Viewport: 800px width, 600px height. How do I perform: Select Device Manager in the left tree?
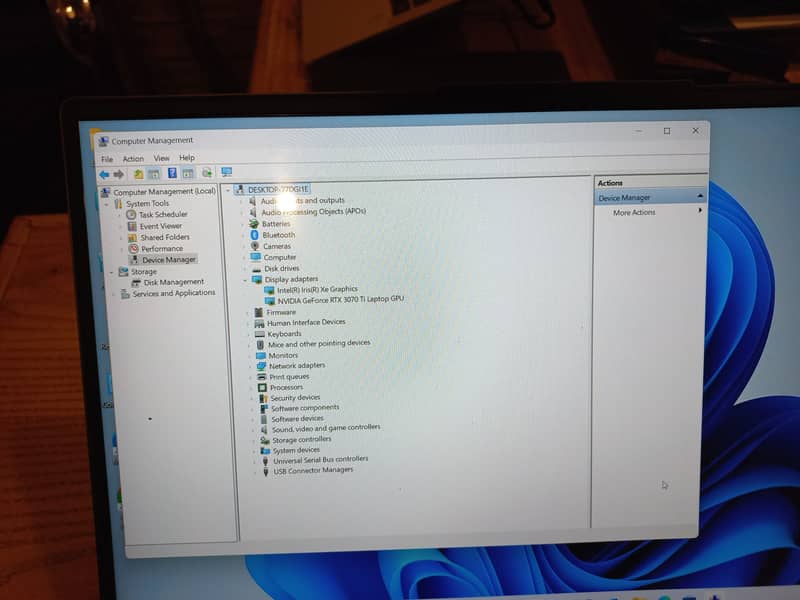click(169, 260)
